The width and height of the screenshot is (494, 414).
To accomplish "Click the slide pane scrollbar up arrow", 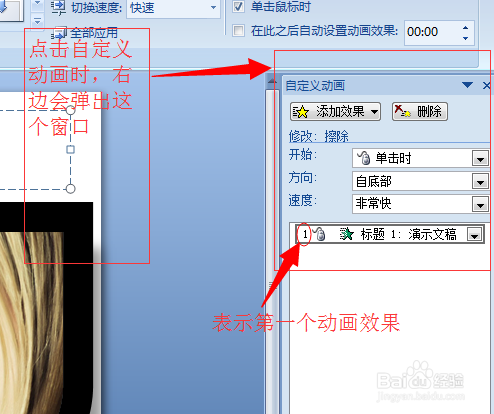I will coord(272,81).
